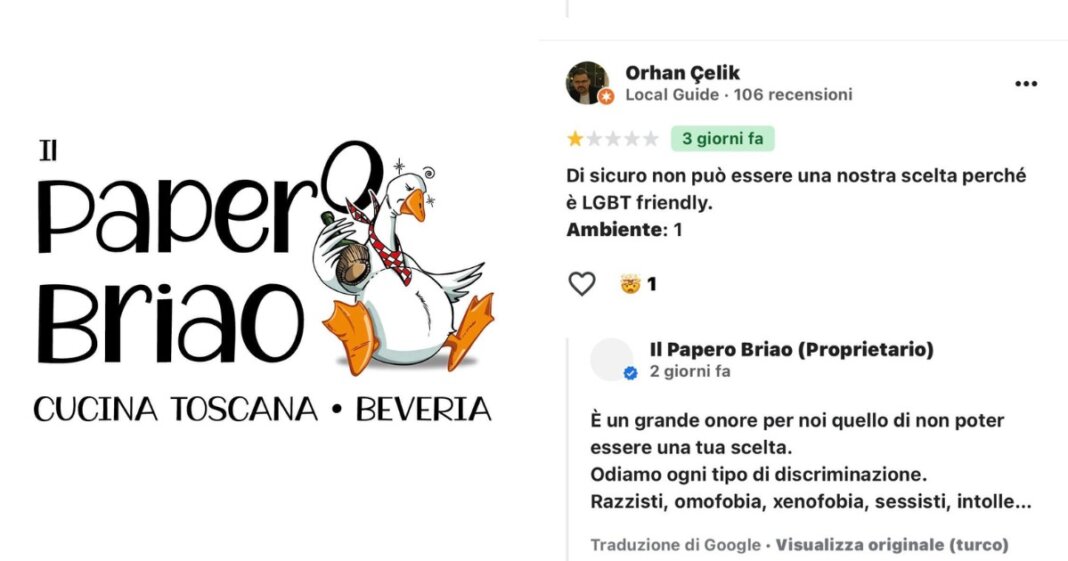
Task: Click the '3 giorni fa' date tag
Action: tap(723, 139)
